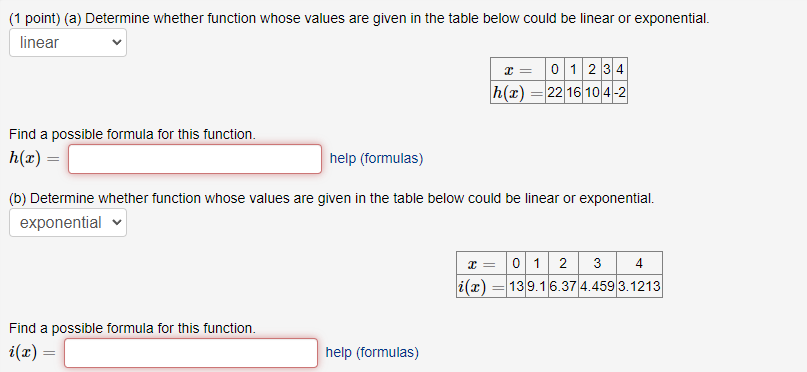The height and width of the screenshot is (372, 807).
Task: Click the 'i(x) =' label before answer box
Action: (32, 353)
